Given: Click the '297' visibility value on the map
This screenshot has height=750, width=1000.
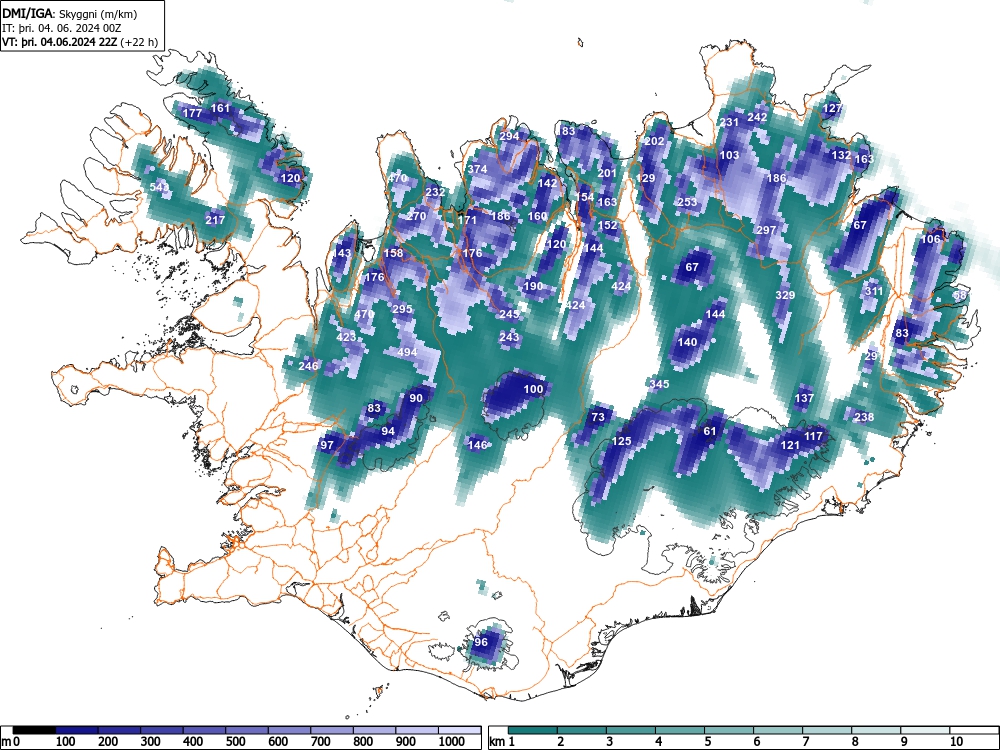Looking at the screenshot, I should (x=766, y=230).
